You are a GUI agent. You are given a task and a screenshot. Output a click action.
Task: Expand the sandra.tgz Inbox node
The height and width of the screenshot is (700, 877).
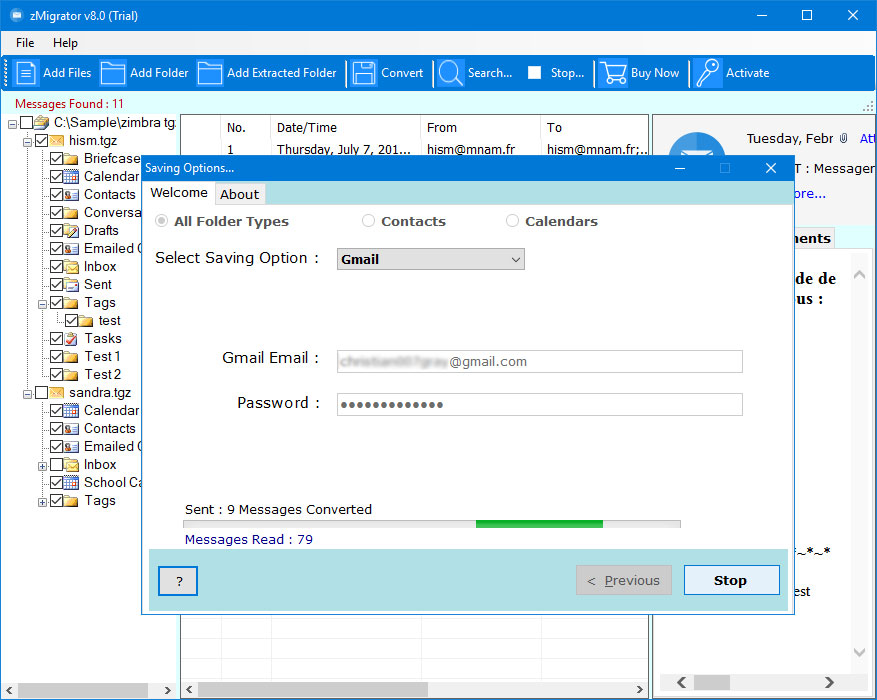42,466
